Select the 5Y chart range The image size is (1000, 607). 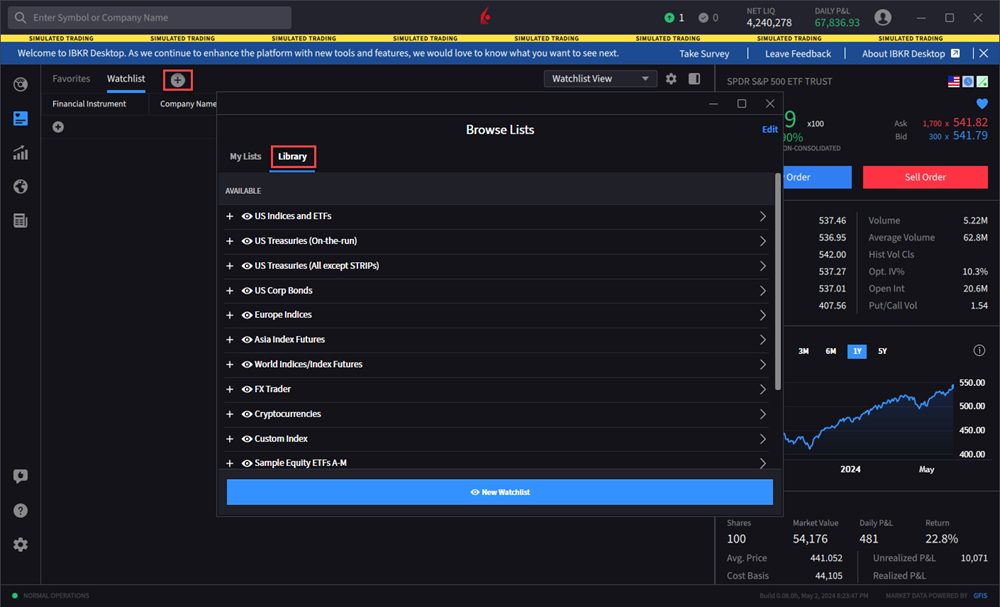tap(882, 351)
